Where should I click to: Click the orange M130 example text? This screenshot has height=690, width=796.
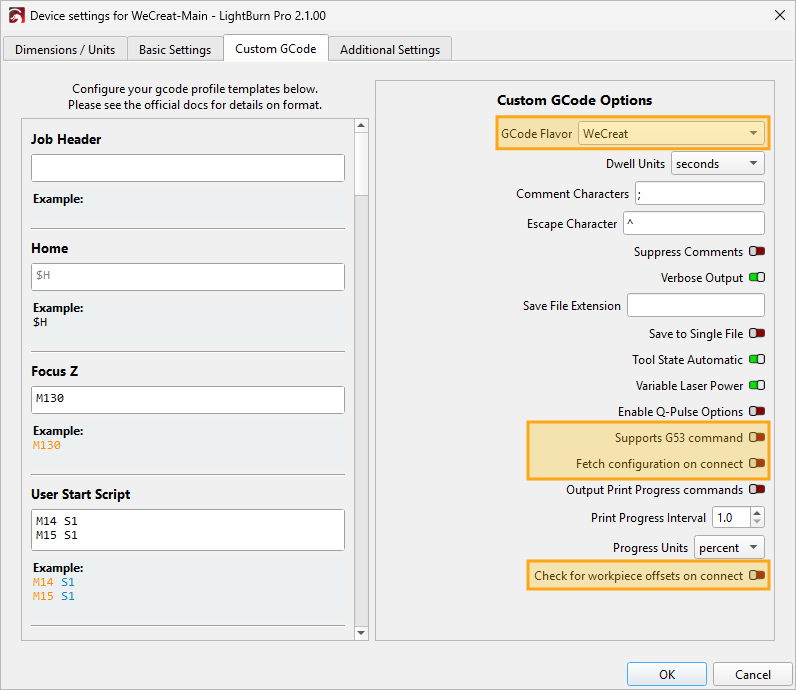pos(47,445)
